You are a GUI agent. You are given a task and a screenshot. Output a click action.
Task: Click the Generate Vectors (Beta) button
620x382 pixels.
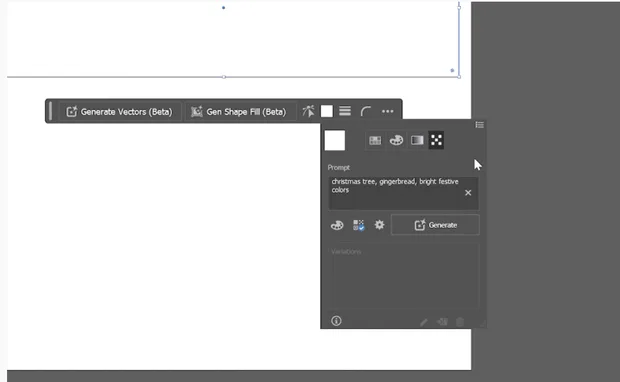(119, 112)
